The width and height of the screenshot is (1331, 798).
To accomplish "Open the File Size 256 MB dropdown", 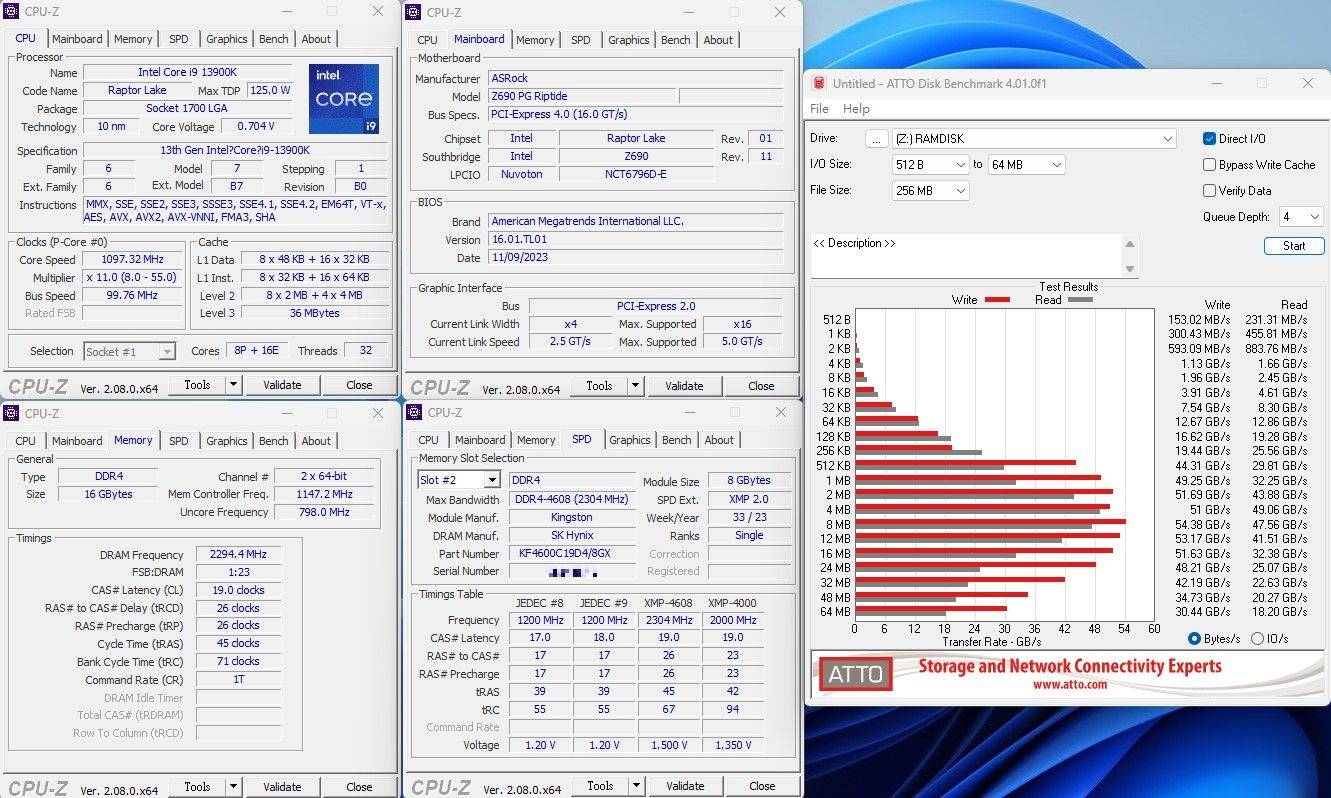I will click(930, 190).
